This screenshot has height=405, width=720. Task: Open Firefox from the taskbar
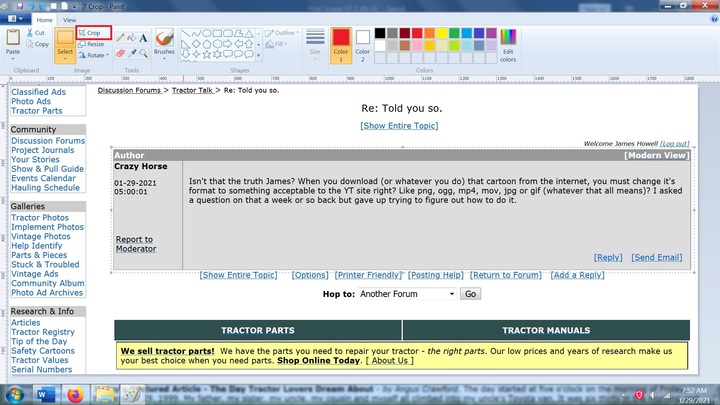tap(75, 394)
